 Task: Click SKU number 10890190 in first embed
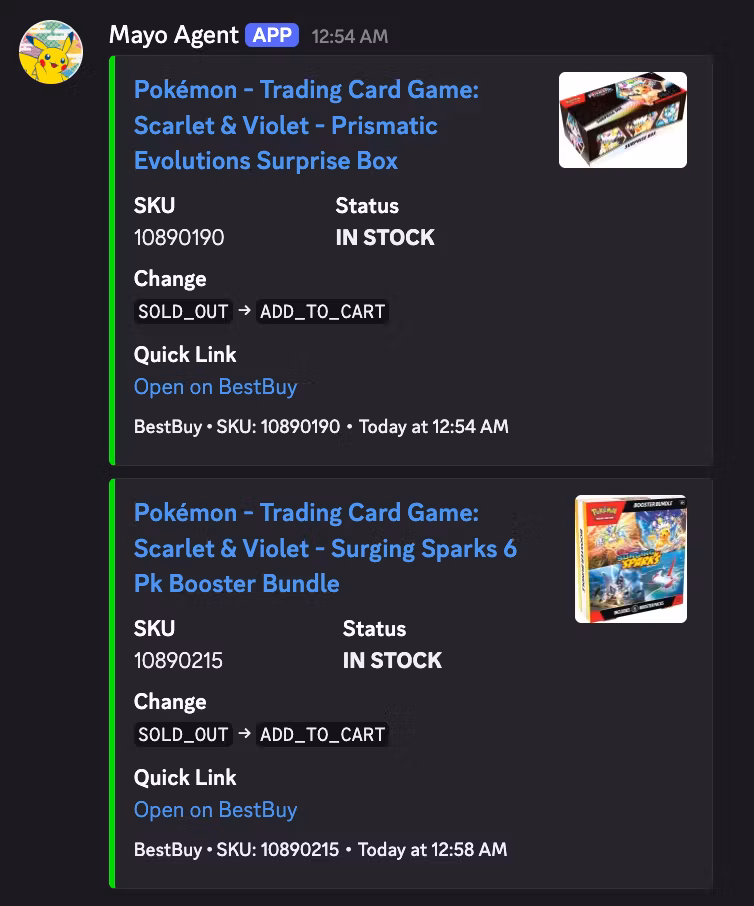click(x=179, y=237)
